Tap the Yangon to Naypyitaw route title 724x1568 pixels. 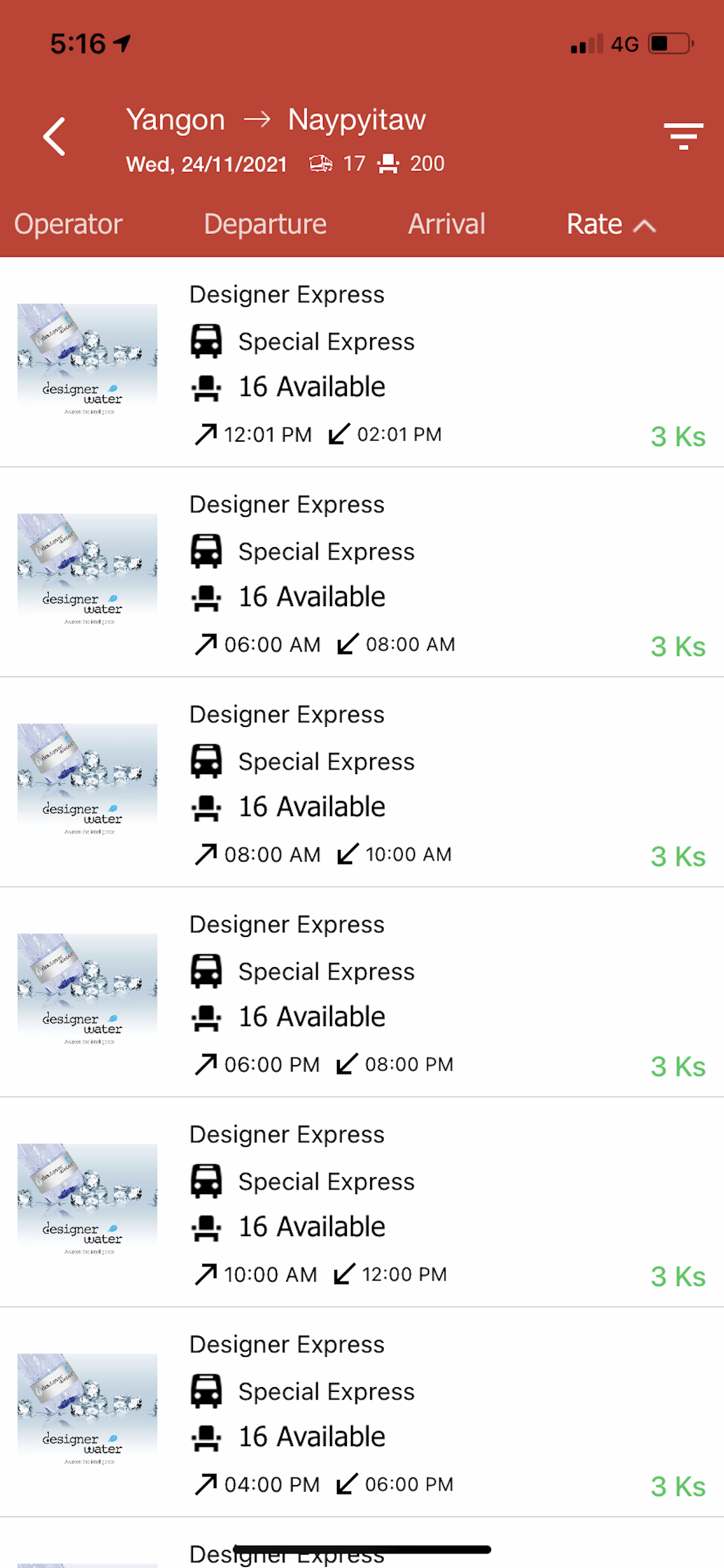(276, 120)
